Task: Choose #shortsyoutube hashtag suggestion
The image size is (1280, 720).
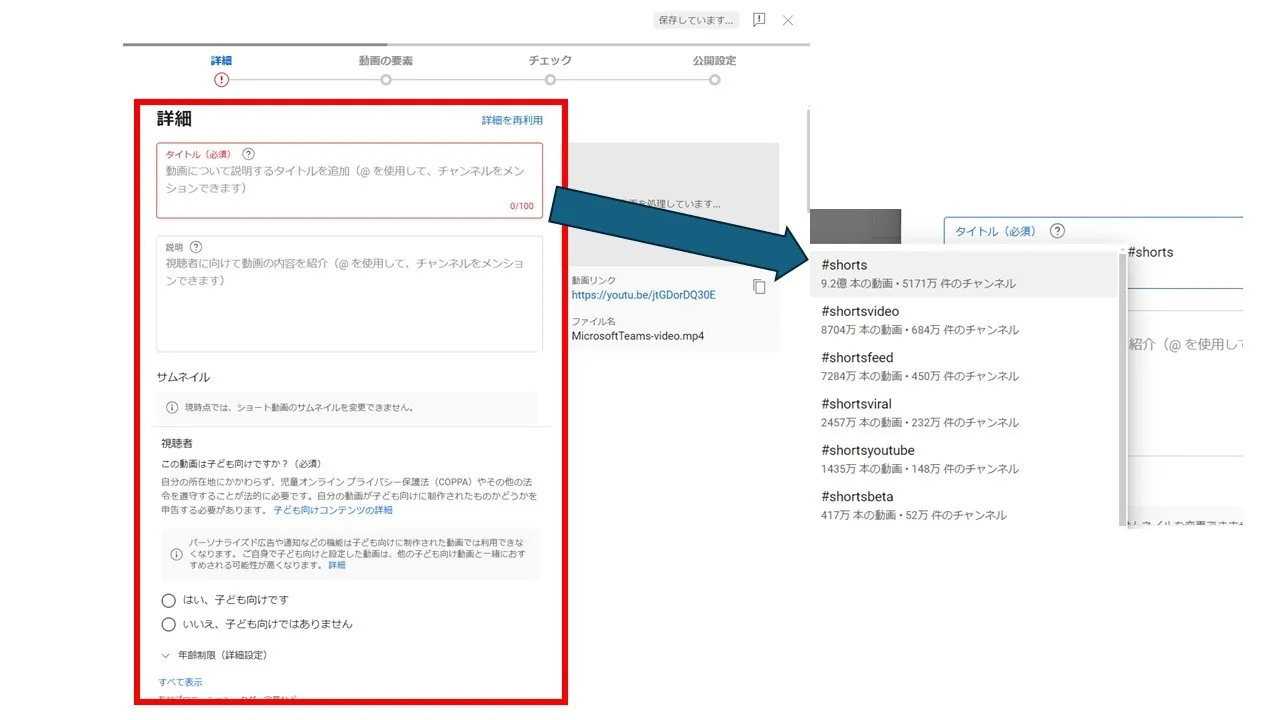Action: 963,459
